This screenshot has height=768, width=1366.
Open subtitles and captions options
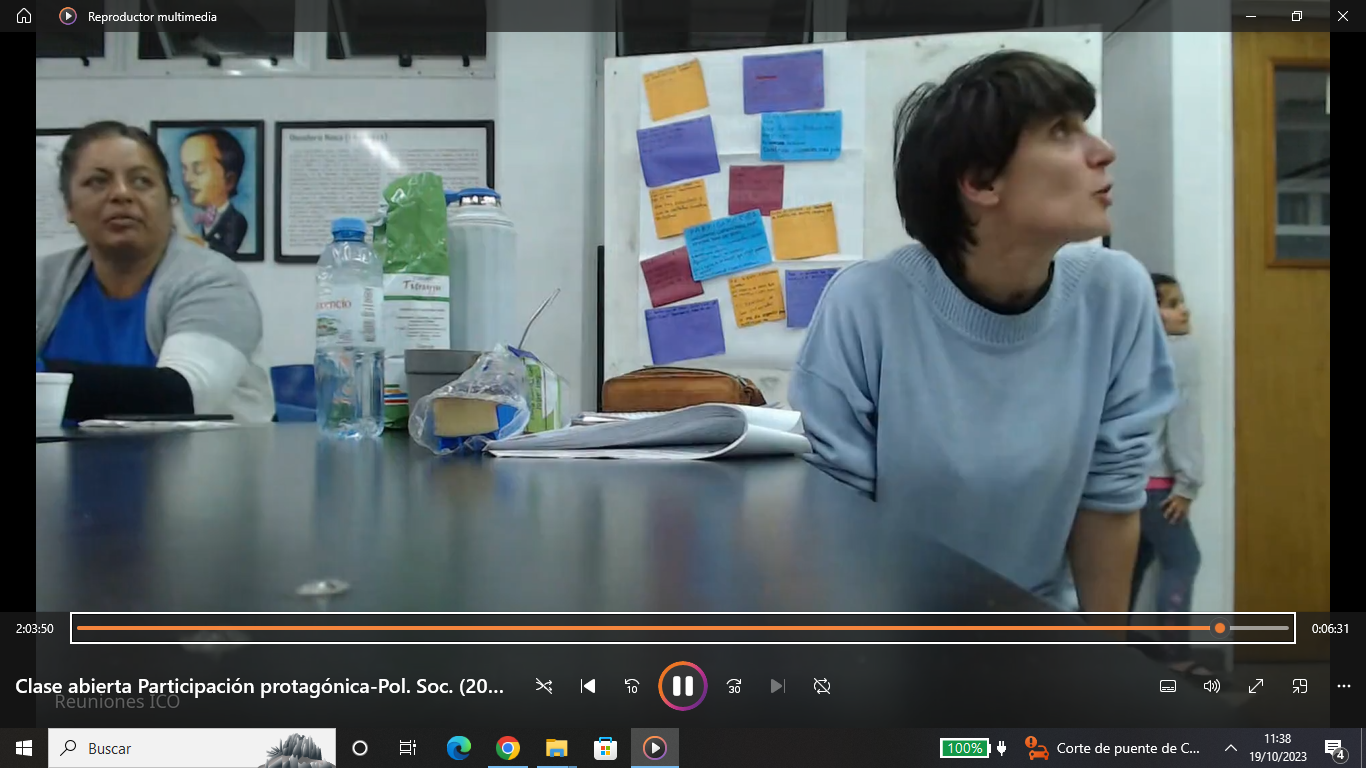pos(1167,686)
